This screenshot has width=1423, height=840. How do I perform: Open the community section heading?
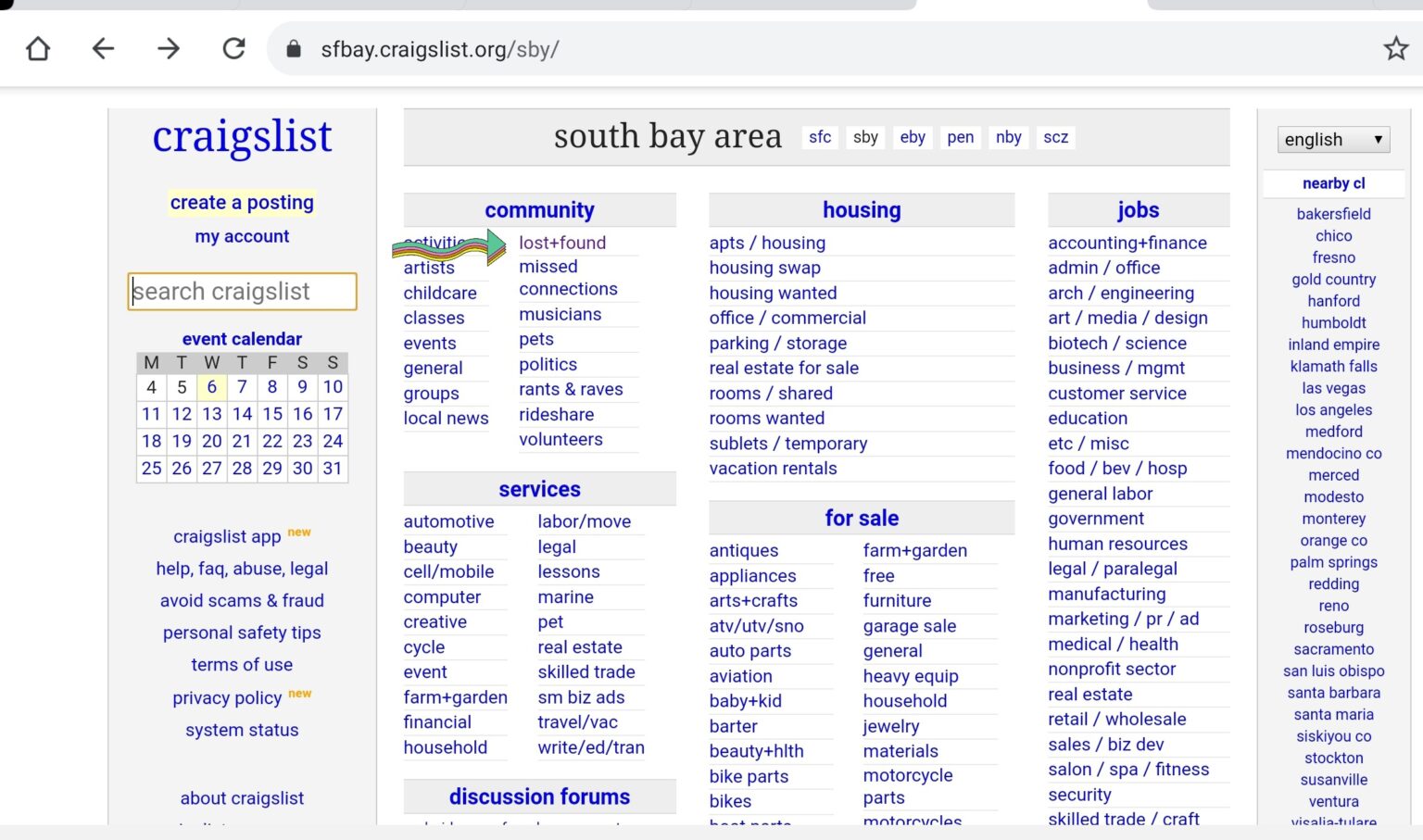coord(540,210)
